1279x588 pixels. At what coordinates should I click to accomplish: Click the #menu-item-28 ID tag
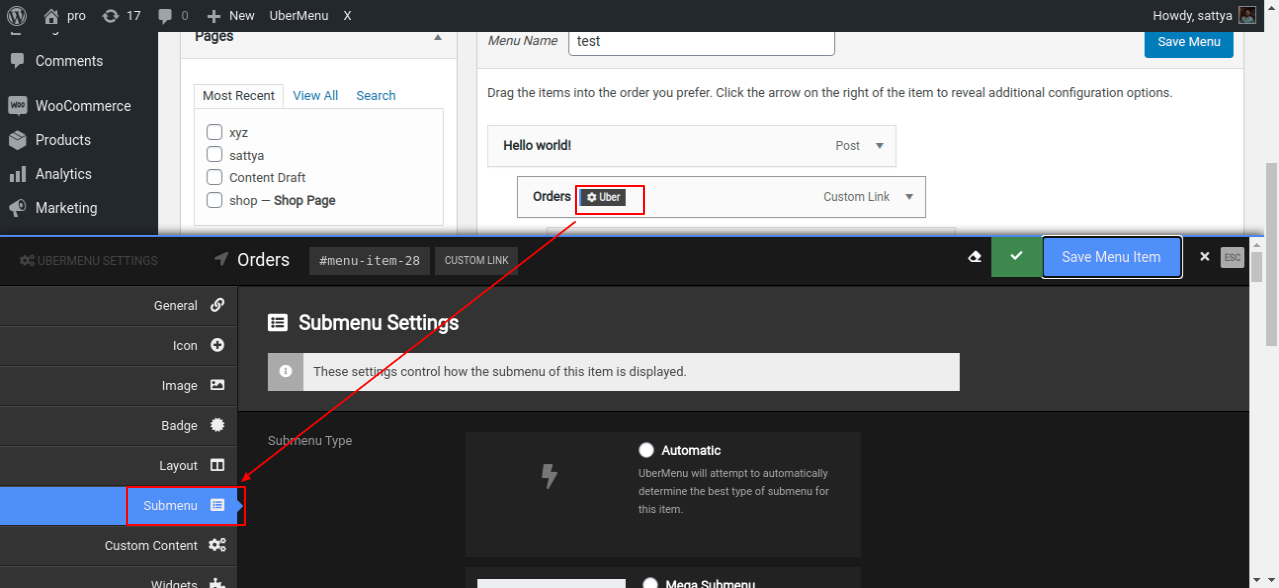click(x=369, y=260)
